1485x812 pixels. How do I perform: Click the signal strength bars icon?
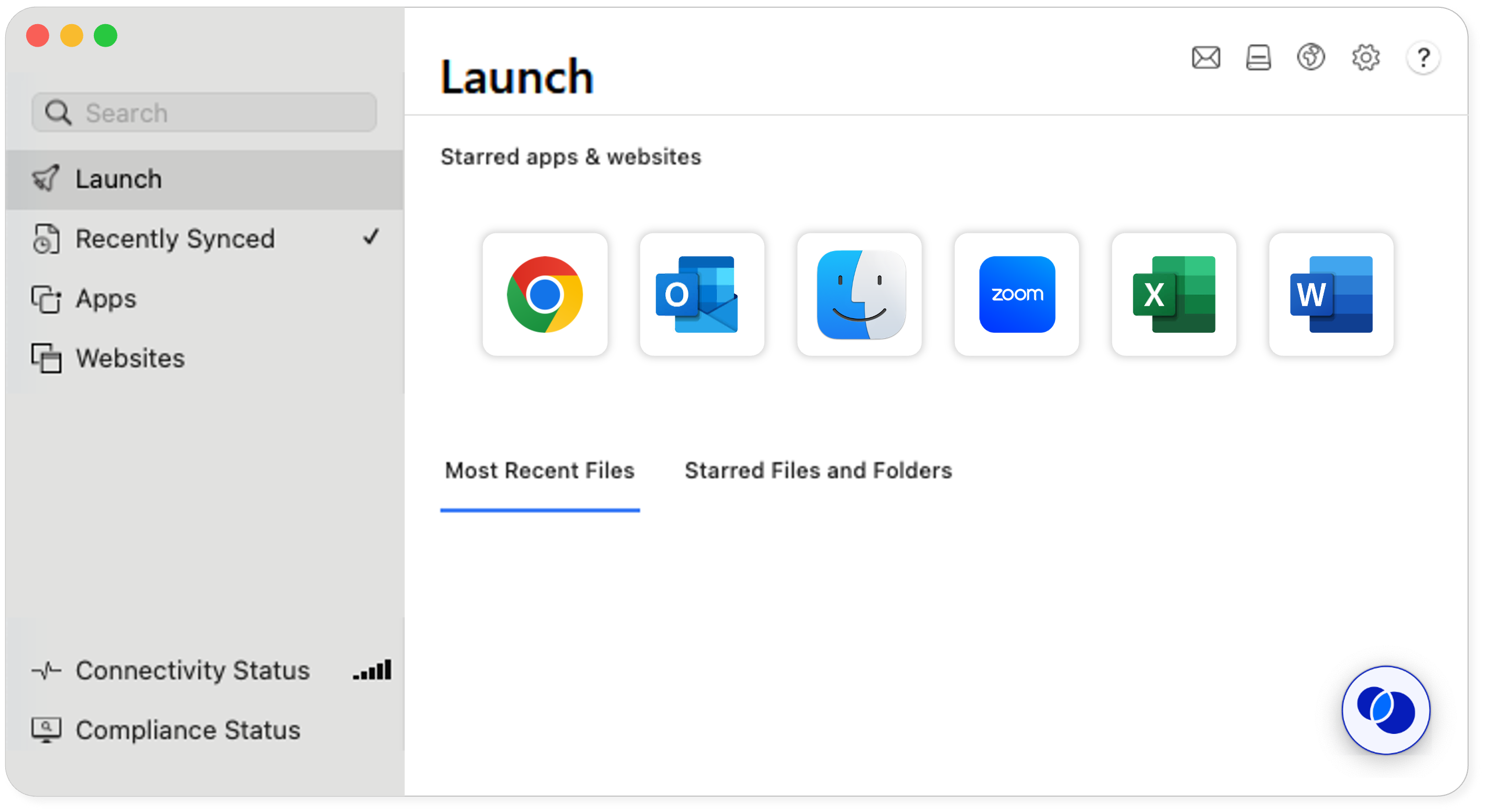(x=372, y=670)
